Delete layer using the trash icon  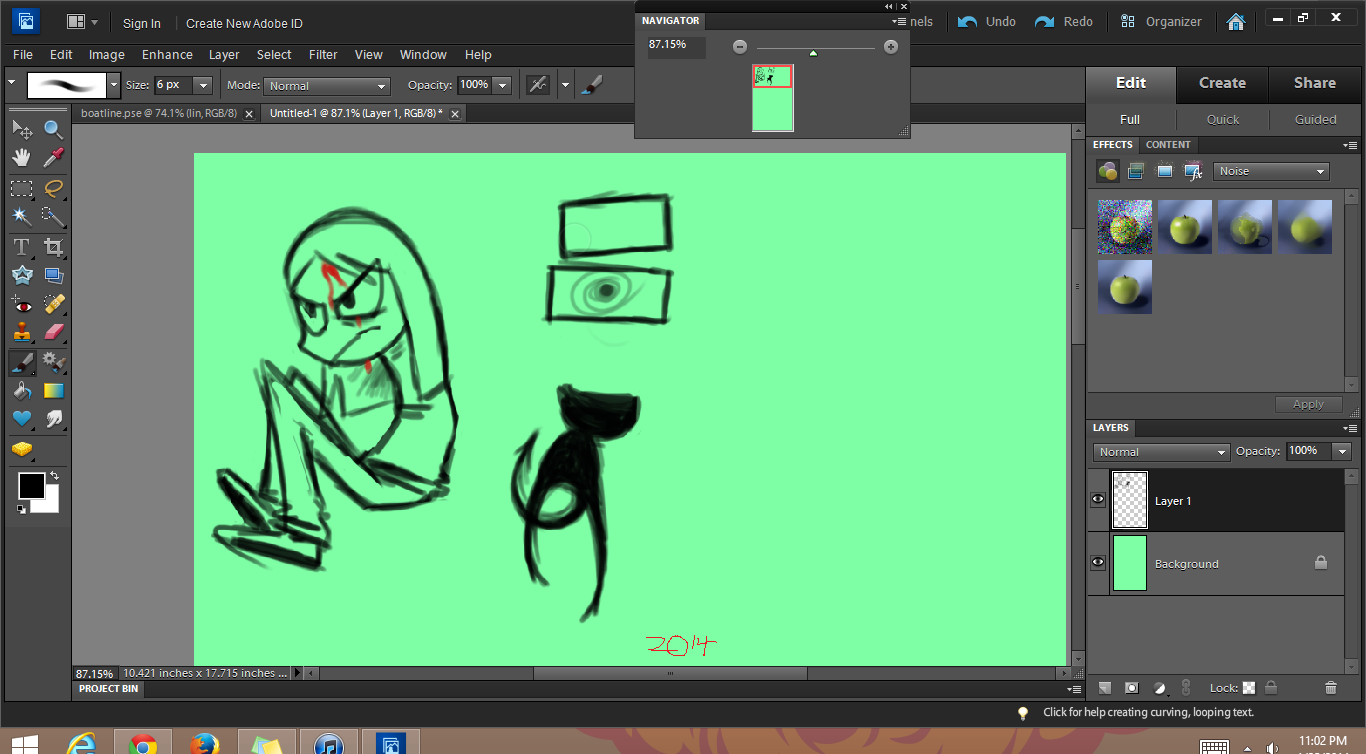coord(1330,688)
